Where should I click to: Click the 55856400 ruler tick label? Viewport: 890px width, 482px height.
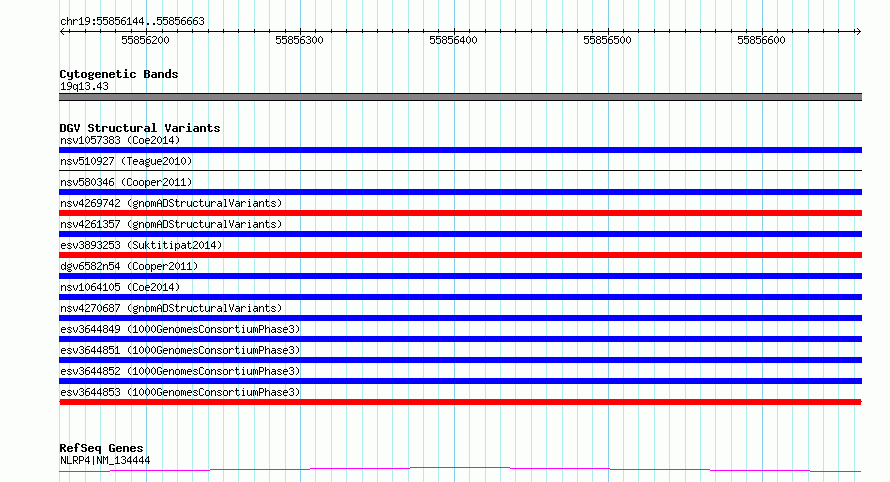(x=453, y=40)
